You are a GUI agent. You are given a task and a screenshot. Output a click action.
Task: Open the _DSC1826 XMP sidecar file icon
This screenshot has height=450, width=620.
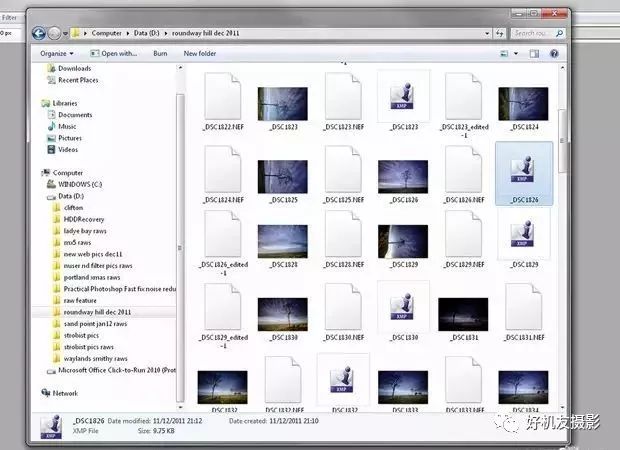(523, 171)
